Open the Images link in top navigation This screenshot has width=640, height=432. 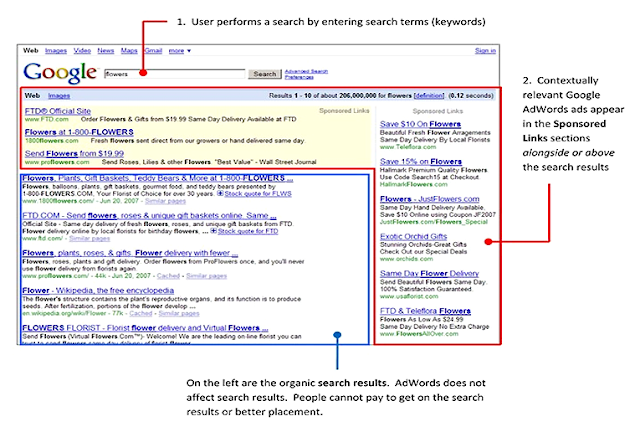[56, 51]
